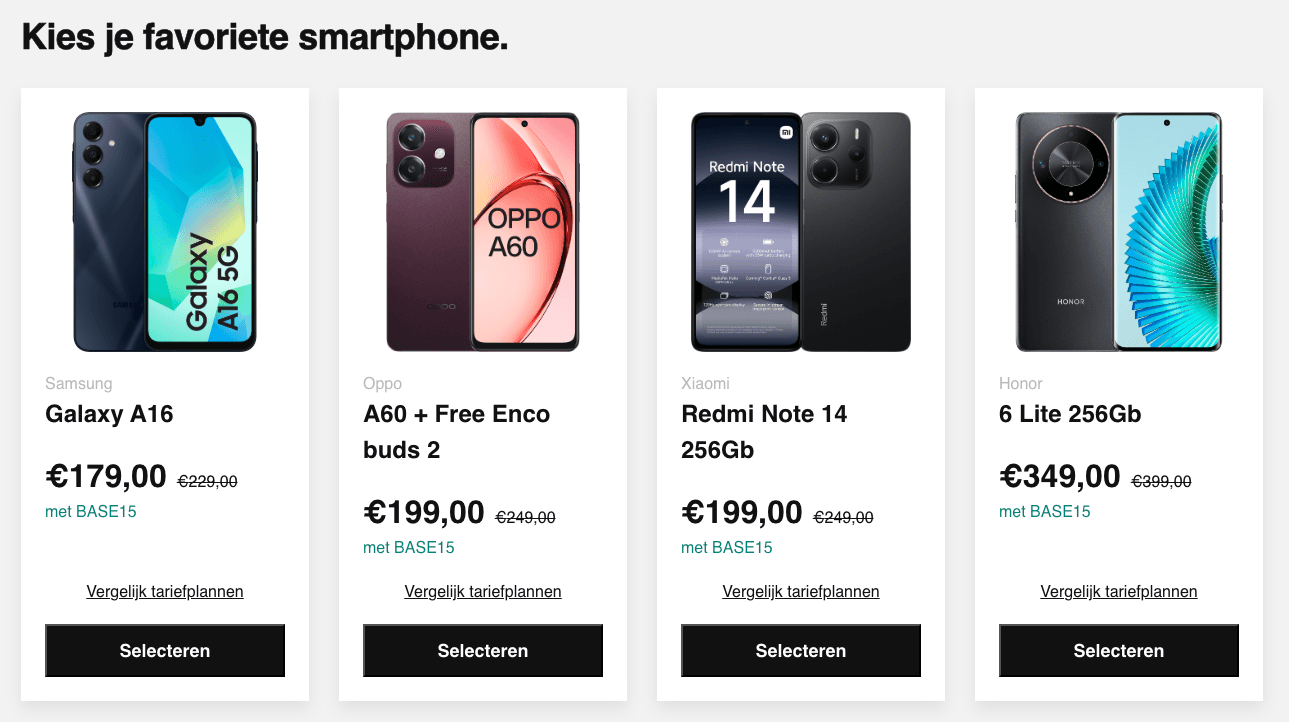
Task: Click the Honor 6 Lite phone image
Action: click(1119, 232)
